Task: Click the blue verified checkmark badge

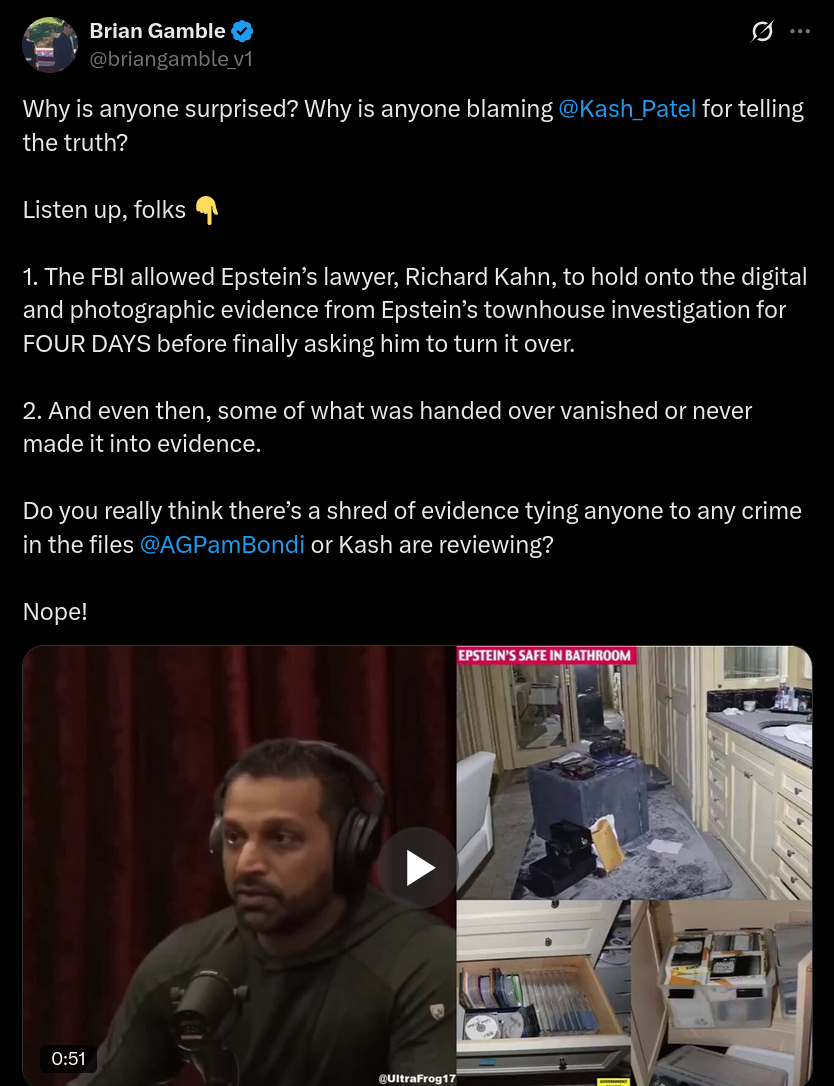Action: [x=242, y=31]
